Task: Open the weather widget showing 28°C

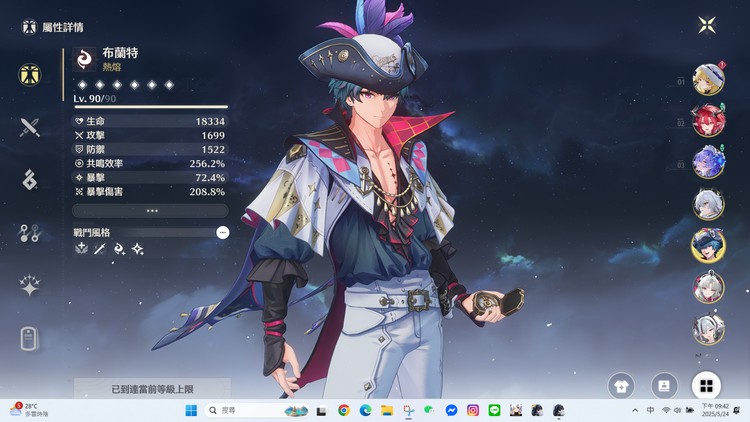Action: point(29,410)
